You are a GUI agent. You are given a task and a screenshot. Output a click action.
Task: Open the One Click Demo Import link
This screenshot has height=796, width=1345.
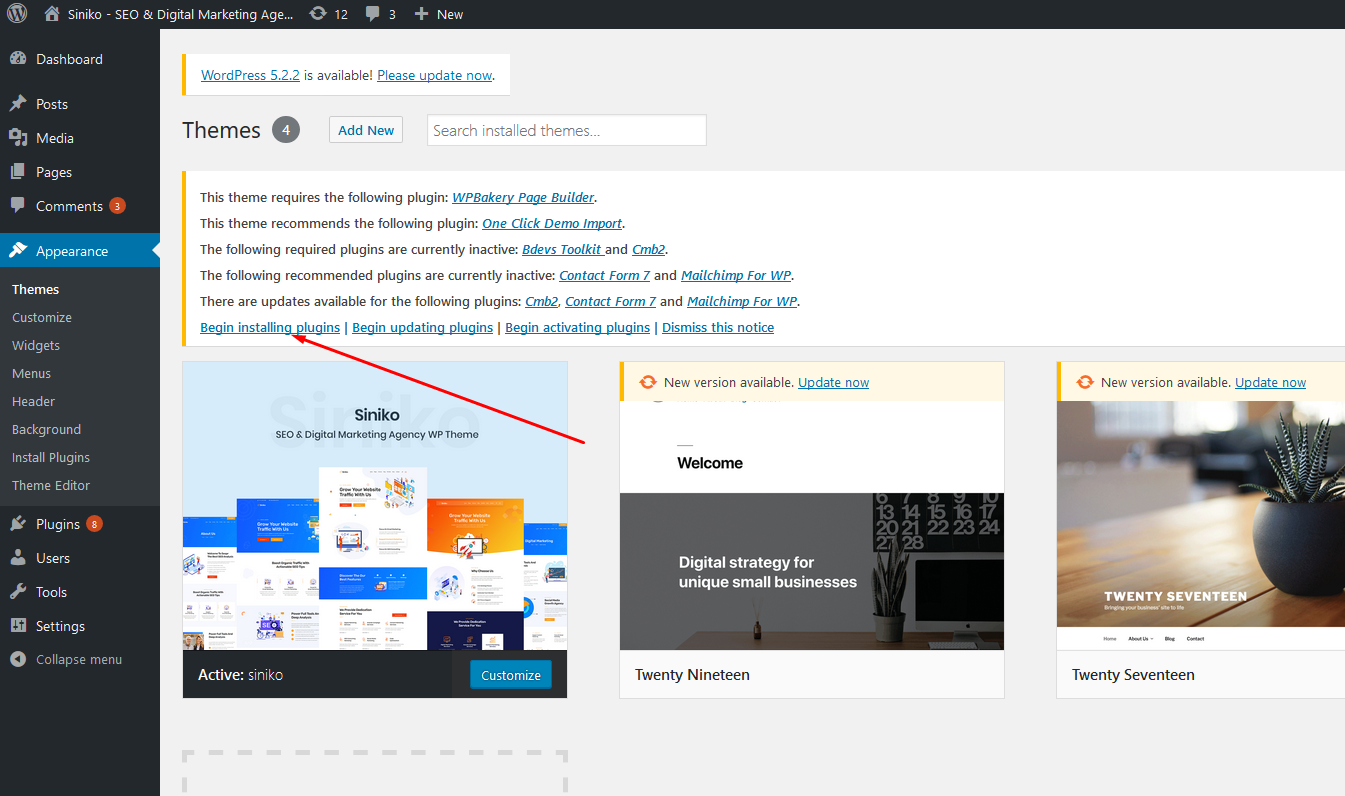(x=552, y=223)
